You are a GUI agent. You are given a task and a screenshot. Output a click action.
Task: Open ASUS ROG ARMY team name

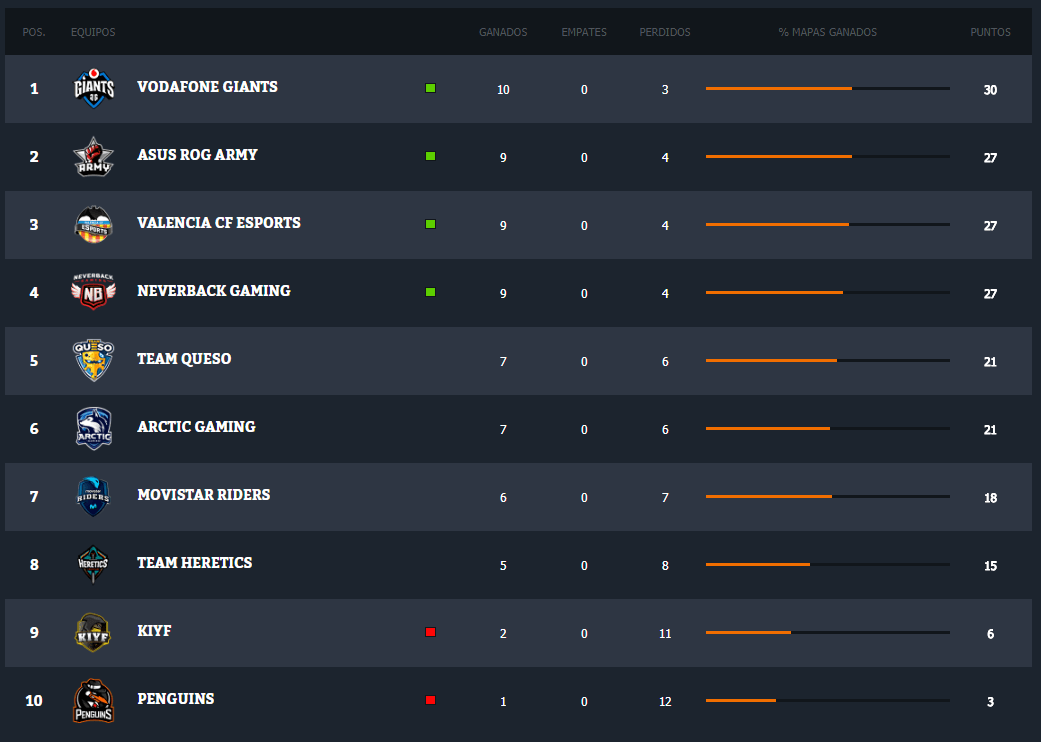[197, 155]
